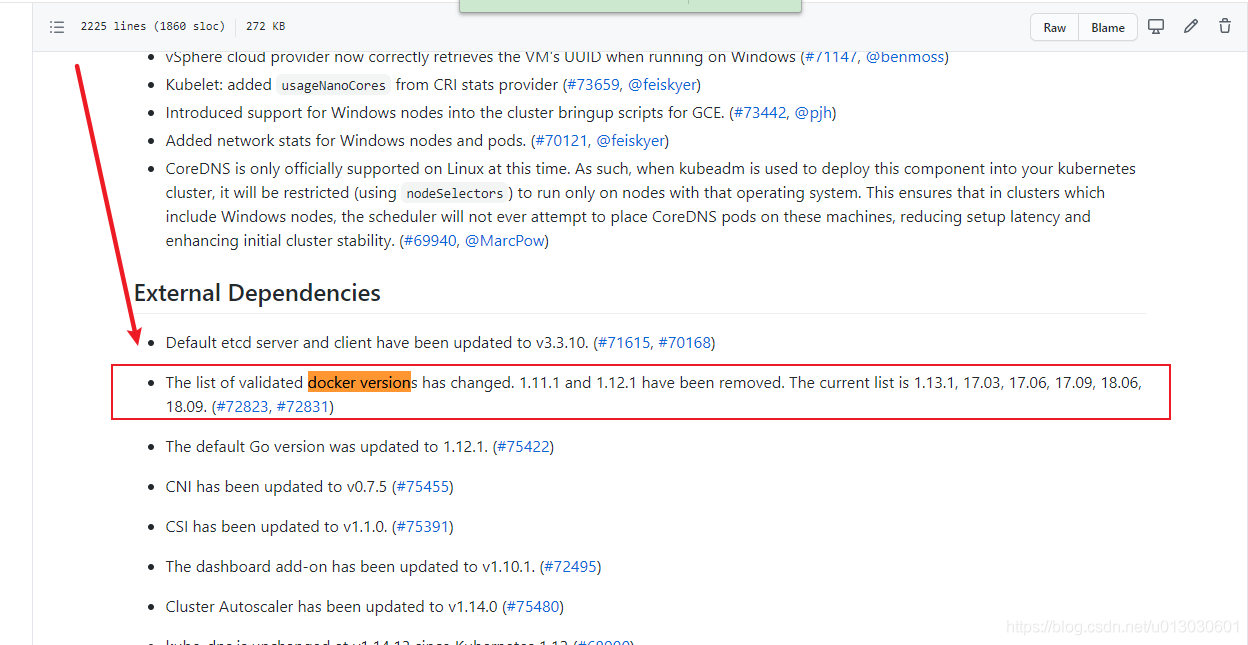
Task: Open pull request #71147 link
Action: pos(831,57)
